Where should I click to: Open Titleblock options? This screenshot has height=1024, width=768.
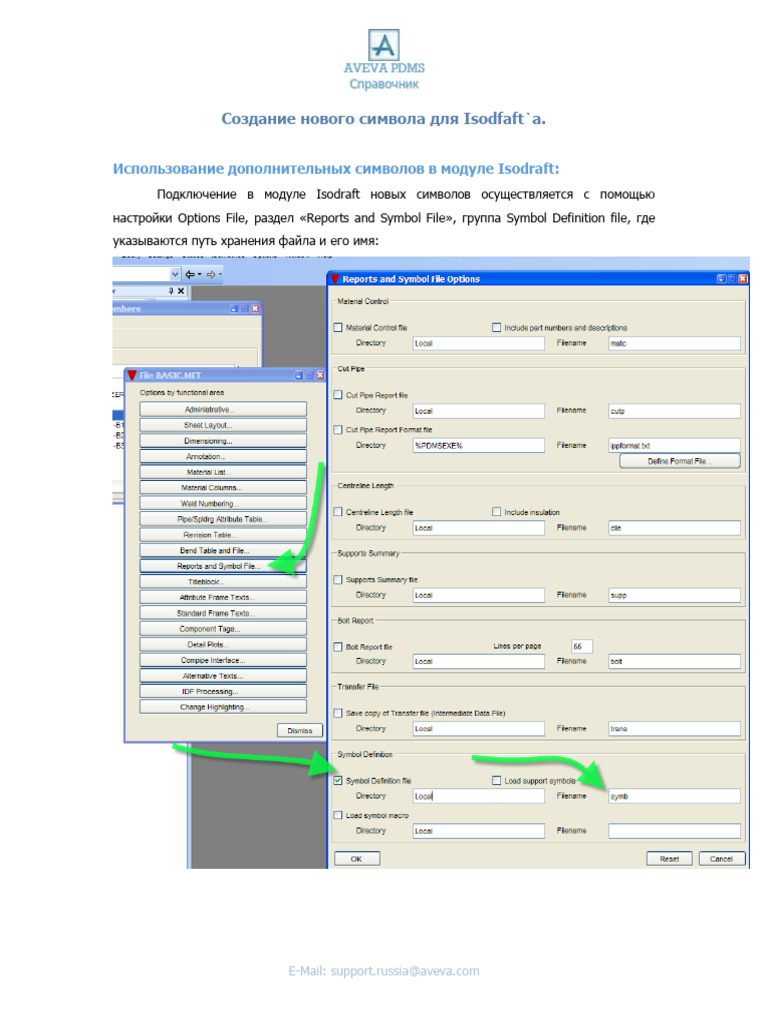223,582
